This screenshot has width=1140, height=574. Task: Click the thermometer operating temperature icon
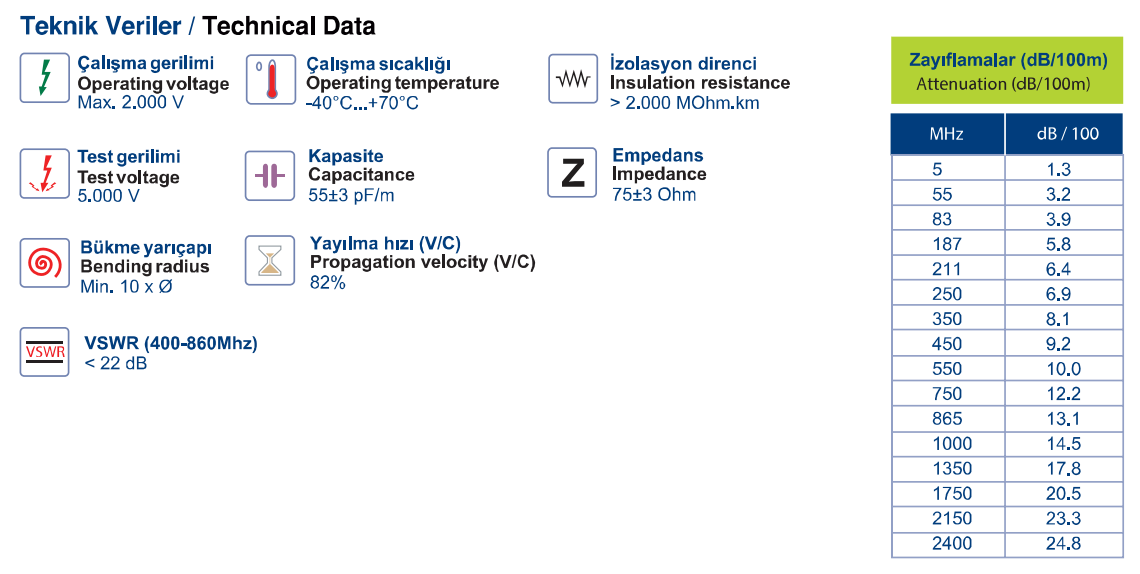pyautogui.click(x=270, y=79)
